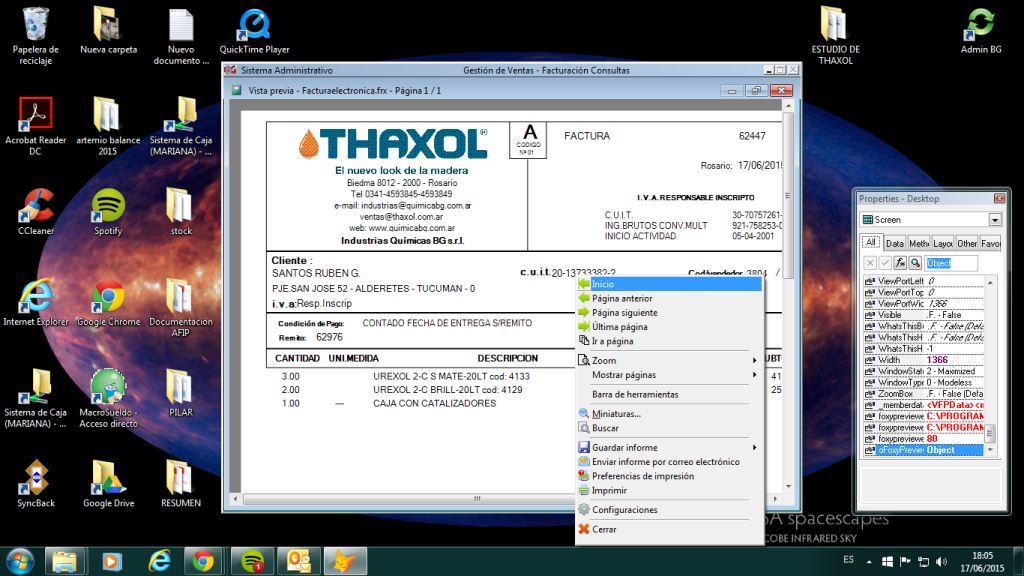The width and height of the screenshot is (1024, 576).
Task: Select the stock folder on desktop
Action: pyautogui.click(x=181, y=212)
